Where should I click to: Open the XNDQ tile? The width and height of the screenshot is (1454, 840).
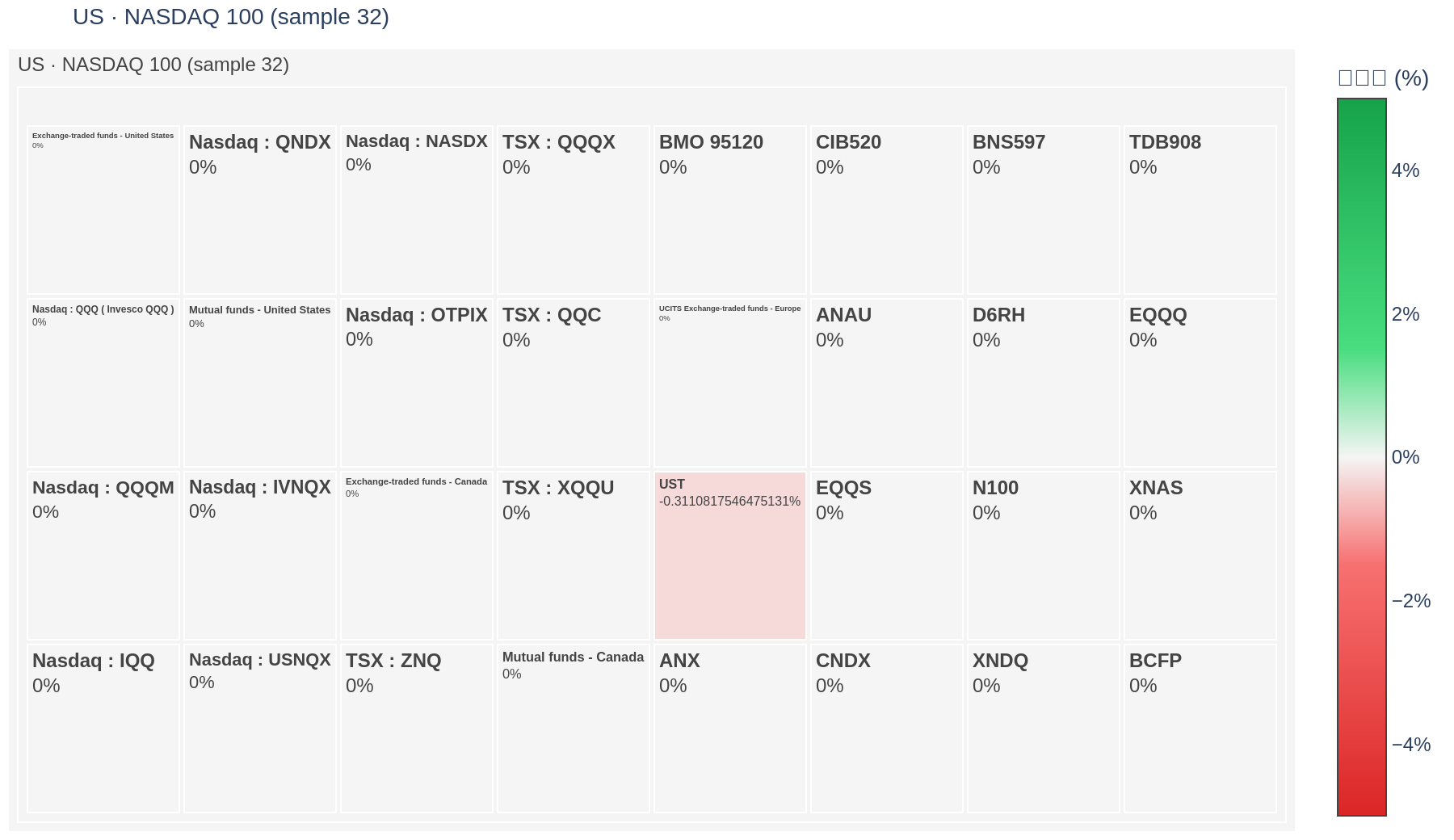tap(1044, 729)
